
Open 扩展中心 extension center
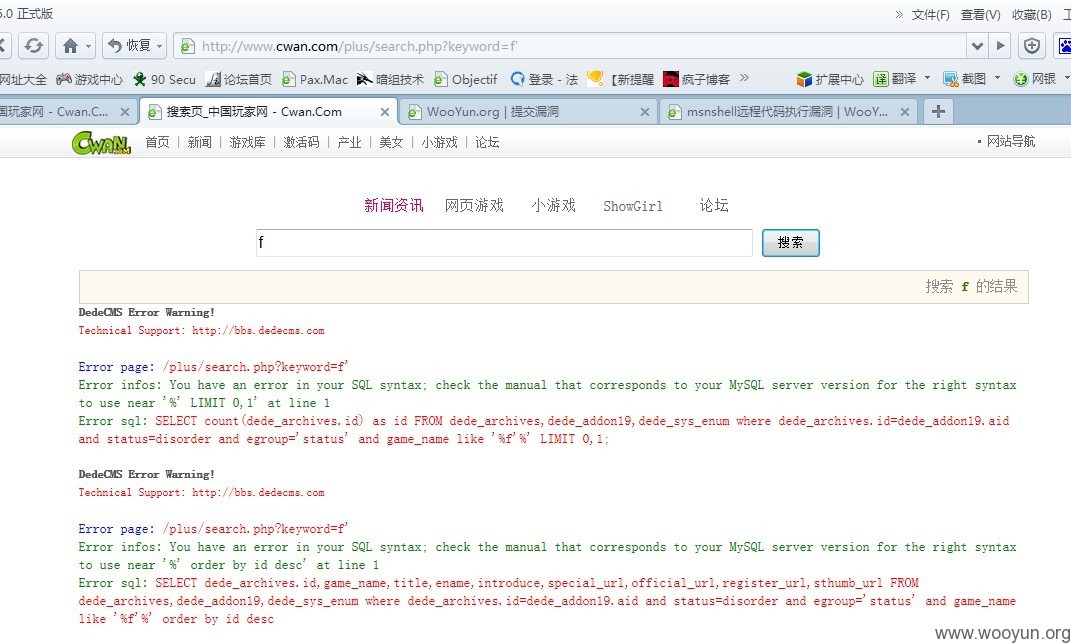[x=830, y=79]
